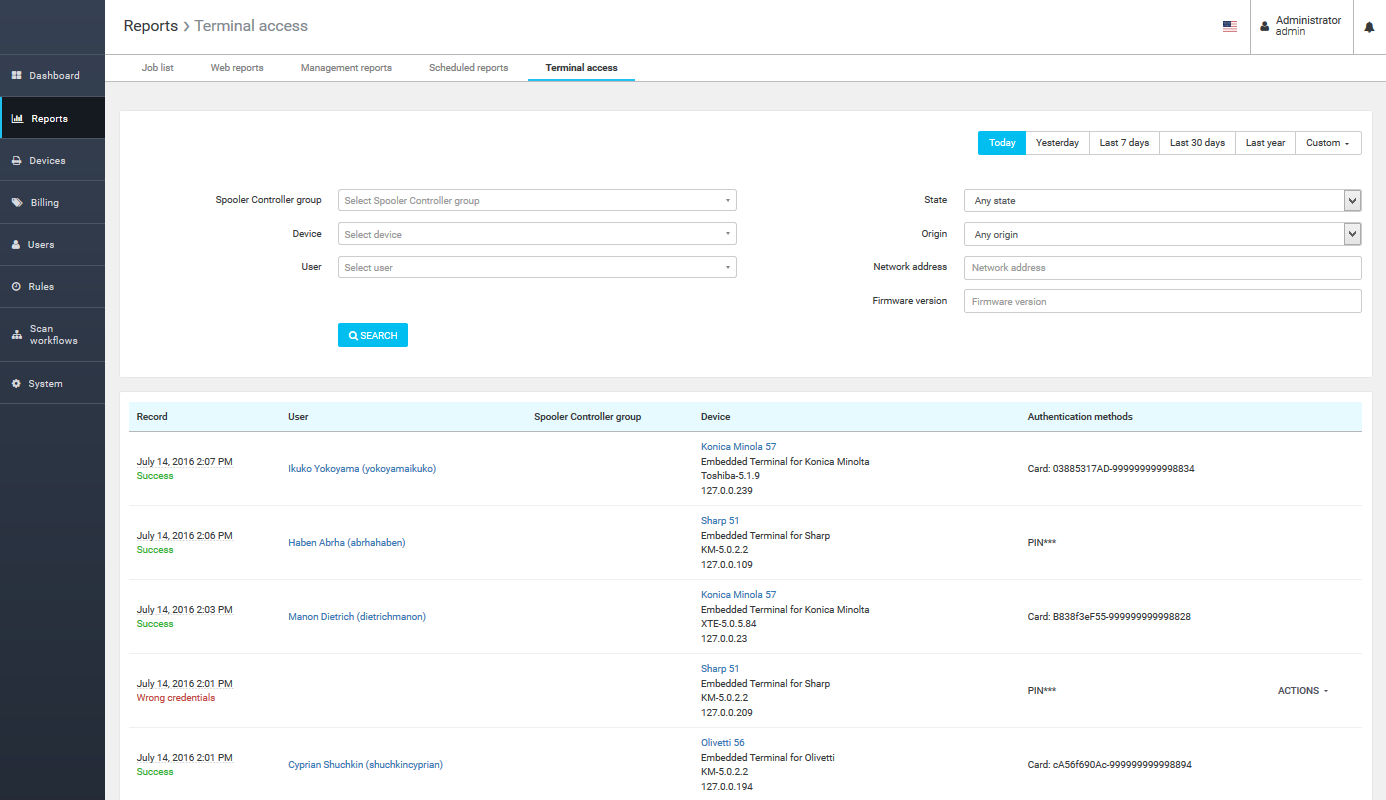Open notifications bell icon
This screenshot has height=800, width=1386.
coord(1369,27)
